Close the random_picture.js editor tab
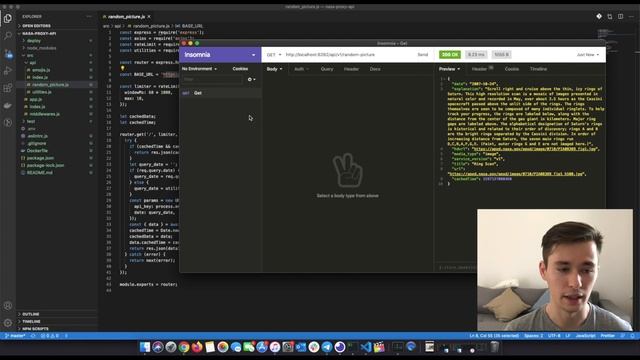Screen dimensions: 640x360 tap(149, 16)
